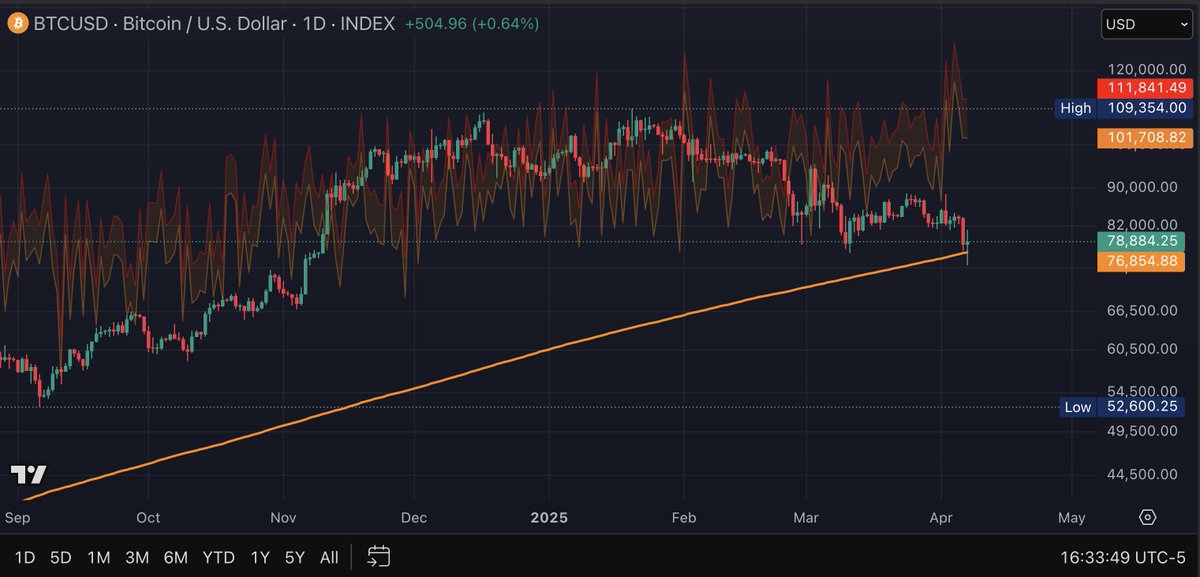Viewport: 1200px width, 577px height.
Task: Select the 5Y time range
Action: (295, 557)
